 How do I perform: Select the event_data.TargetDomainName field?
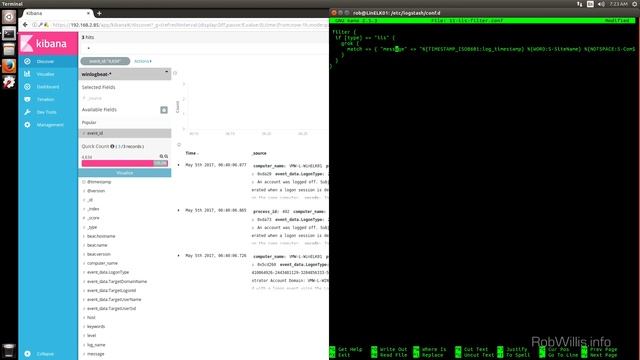pyautogui.click(x=117, y=281)
